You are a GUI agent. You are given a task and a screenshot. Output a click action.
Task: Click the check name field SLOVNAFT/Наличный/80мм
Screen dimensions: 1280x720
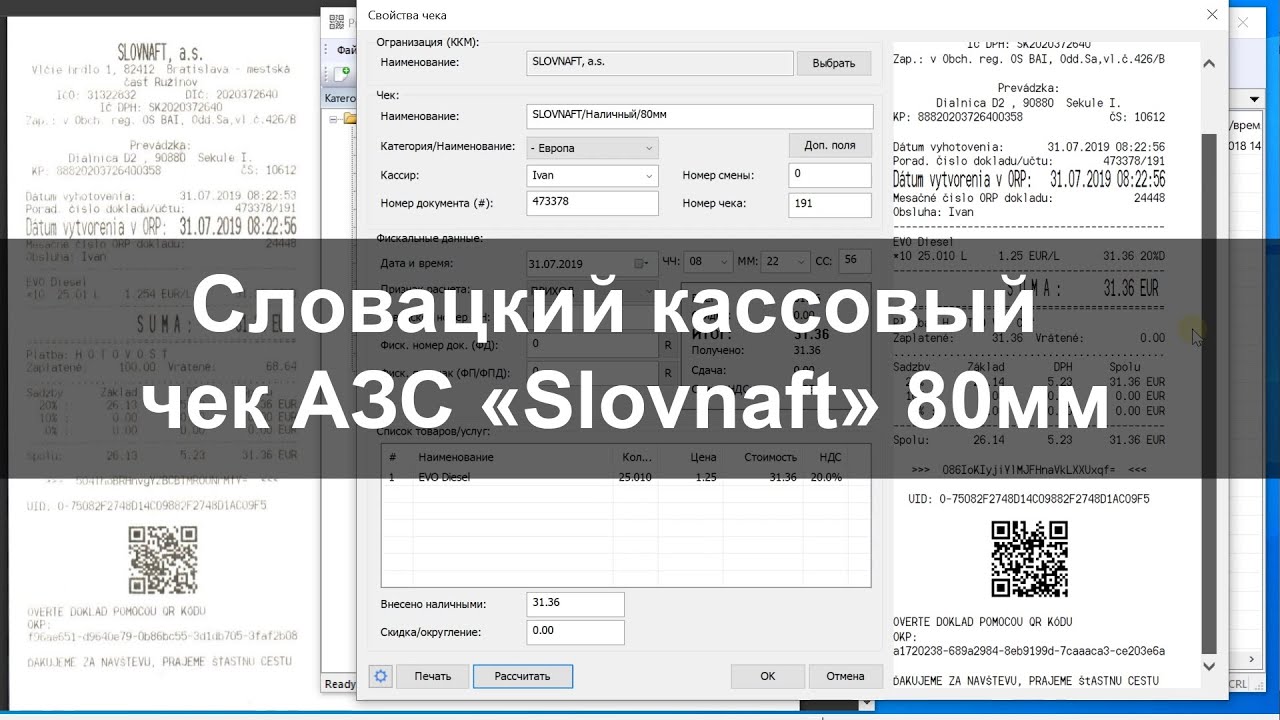(x=699, y=115)
